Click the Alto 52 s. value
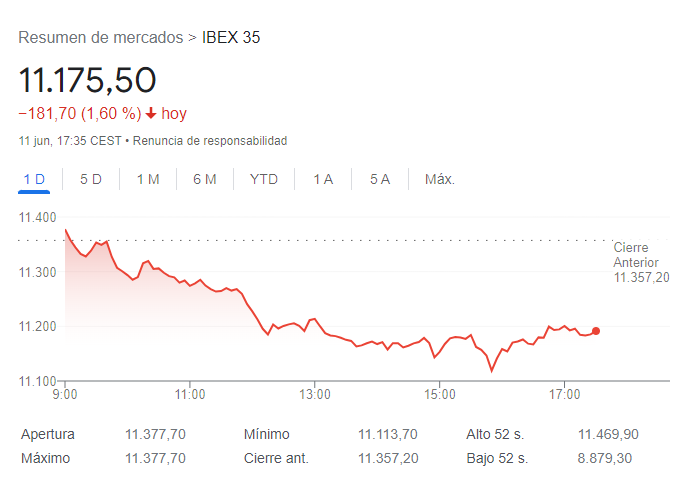Screen dimensions: 689x481 (608, 434)
